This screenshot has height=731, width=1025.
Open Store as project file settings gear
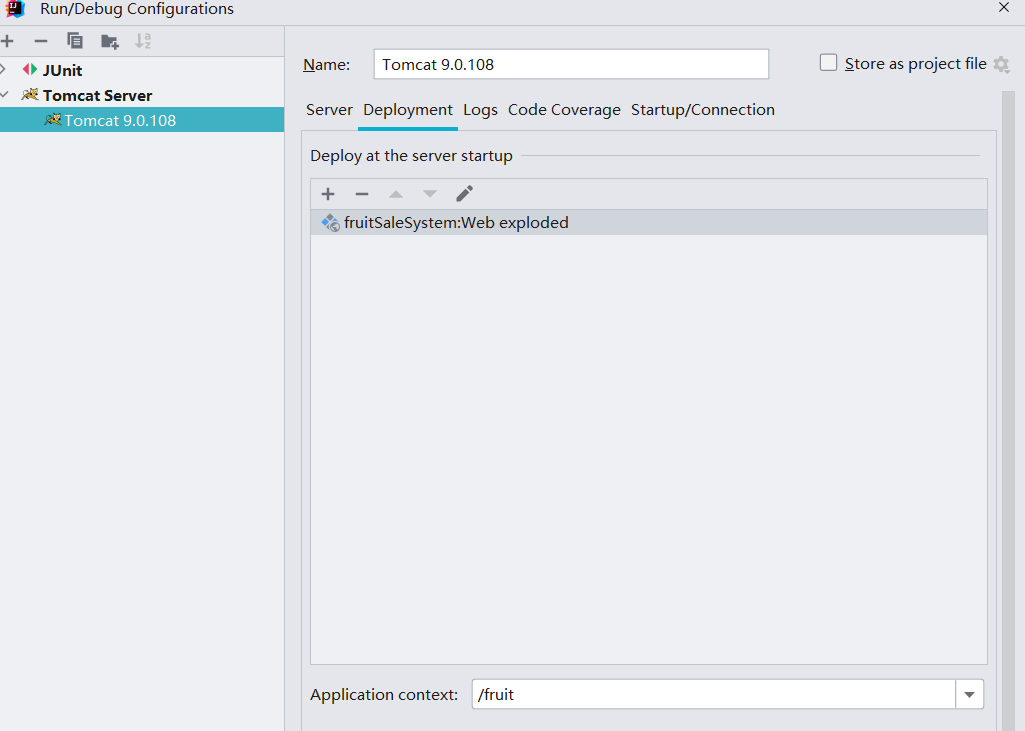pyautogui.click(x=1001, y=64)
